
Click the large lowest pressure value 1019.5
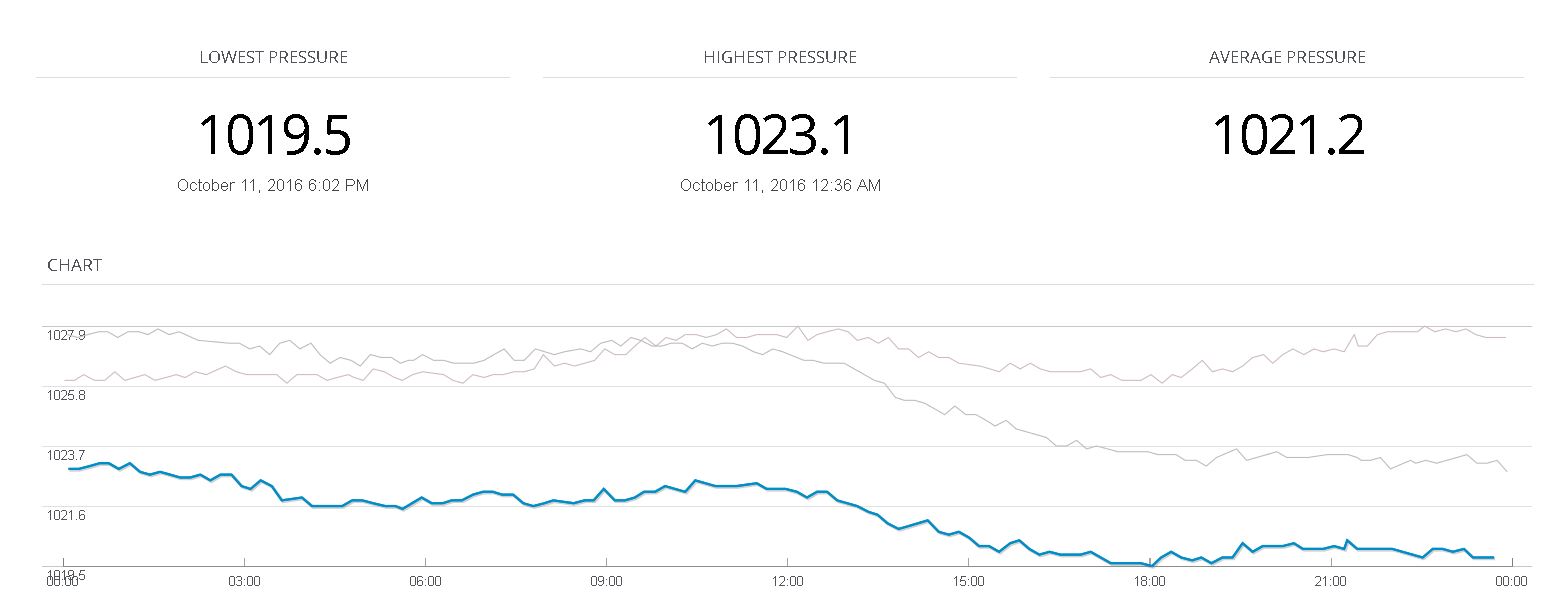coord(274,135)
